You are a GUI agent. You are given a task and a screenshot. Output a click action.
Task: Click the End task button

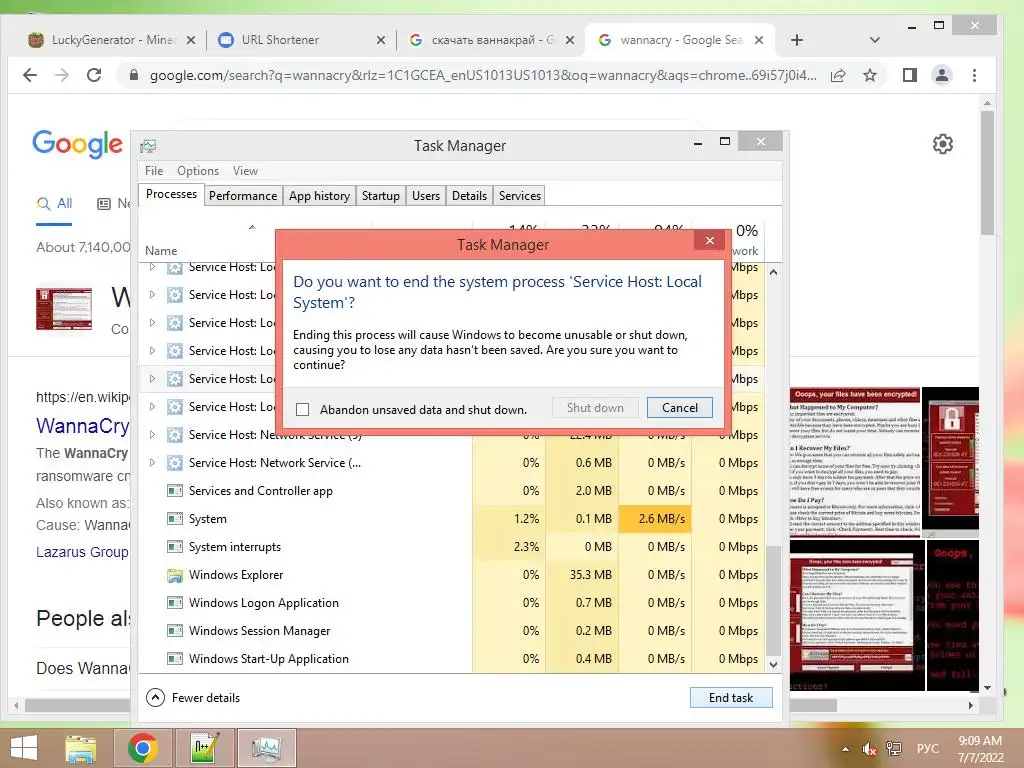click(x=731, y=697)
